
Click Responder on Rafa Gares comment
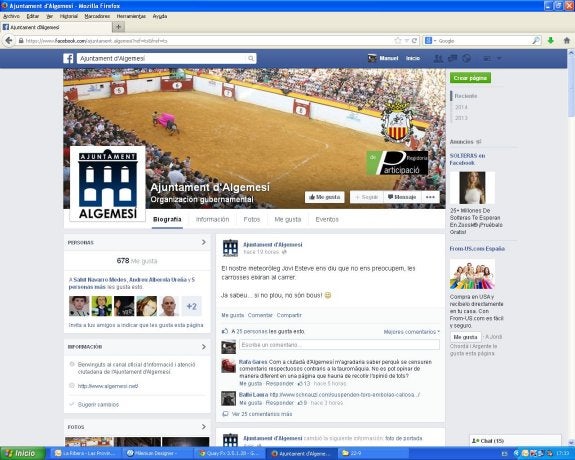click(x=279, y=383)
